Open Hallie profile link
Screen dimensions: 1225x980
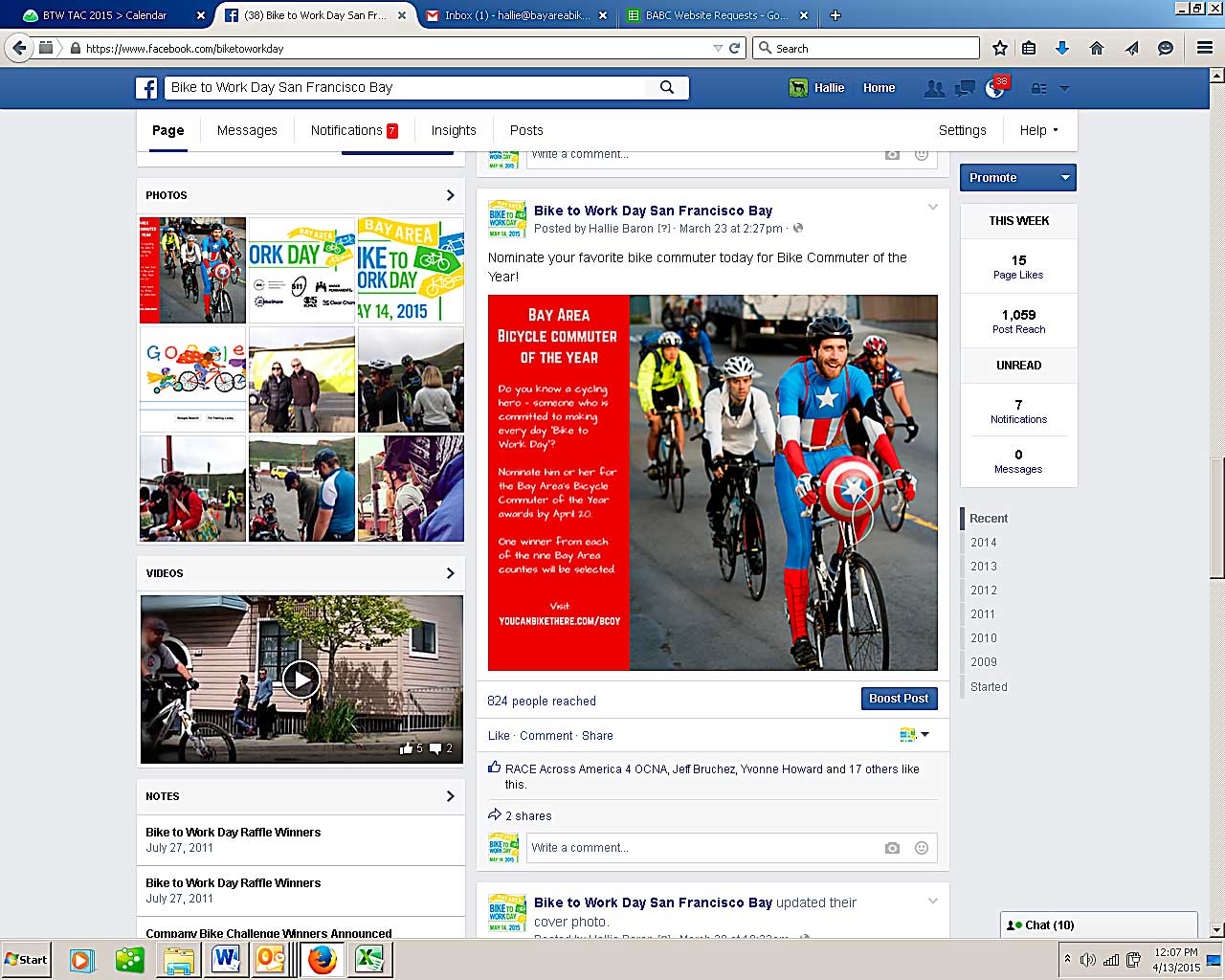tap(817, 88)
